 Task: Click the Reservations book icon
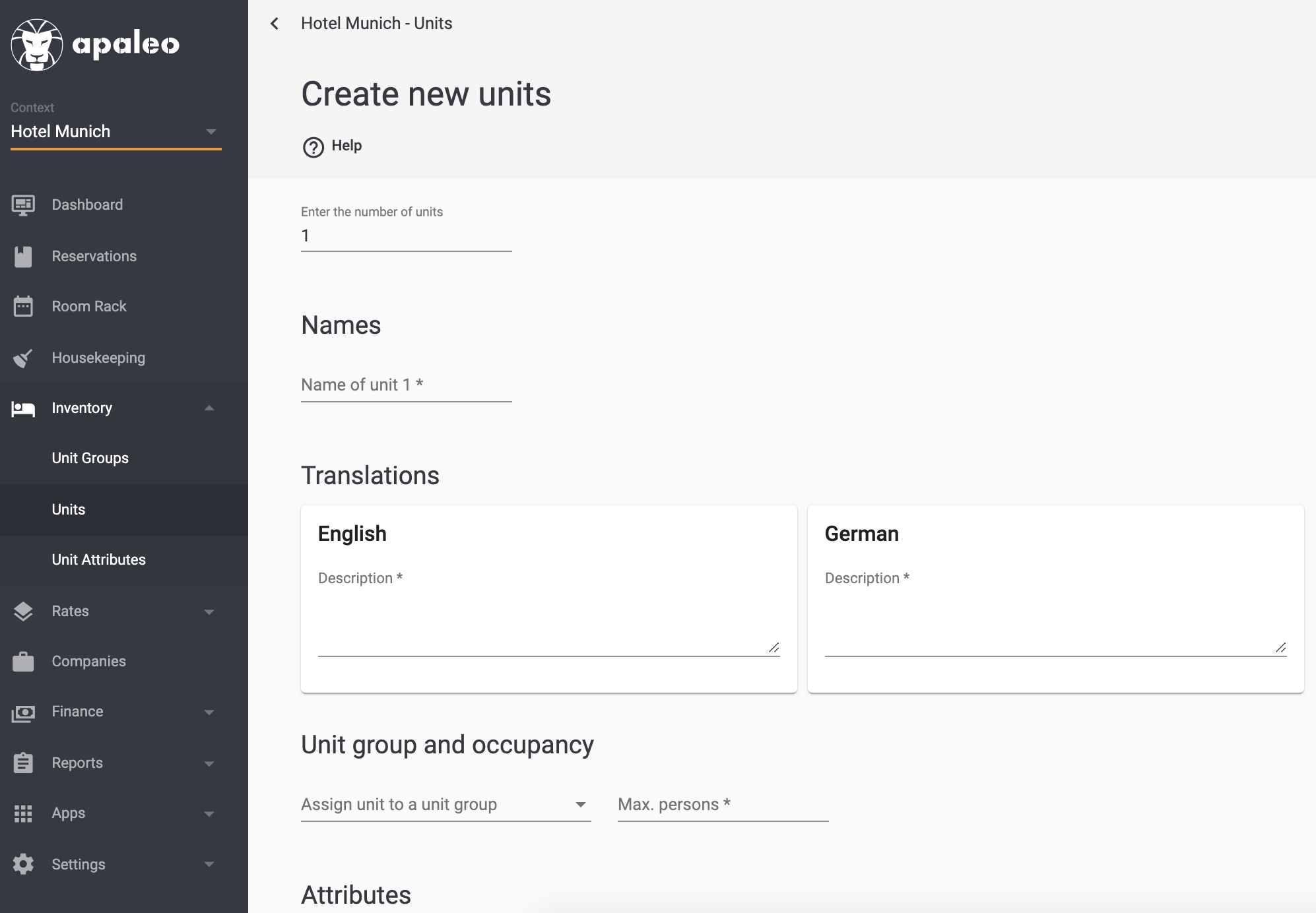[23, 257]
